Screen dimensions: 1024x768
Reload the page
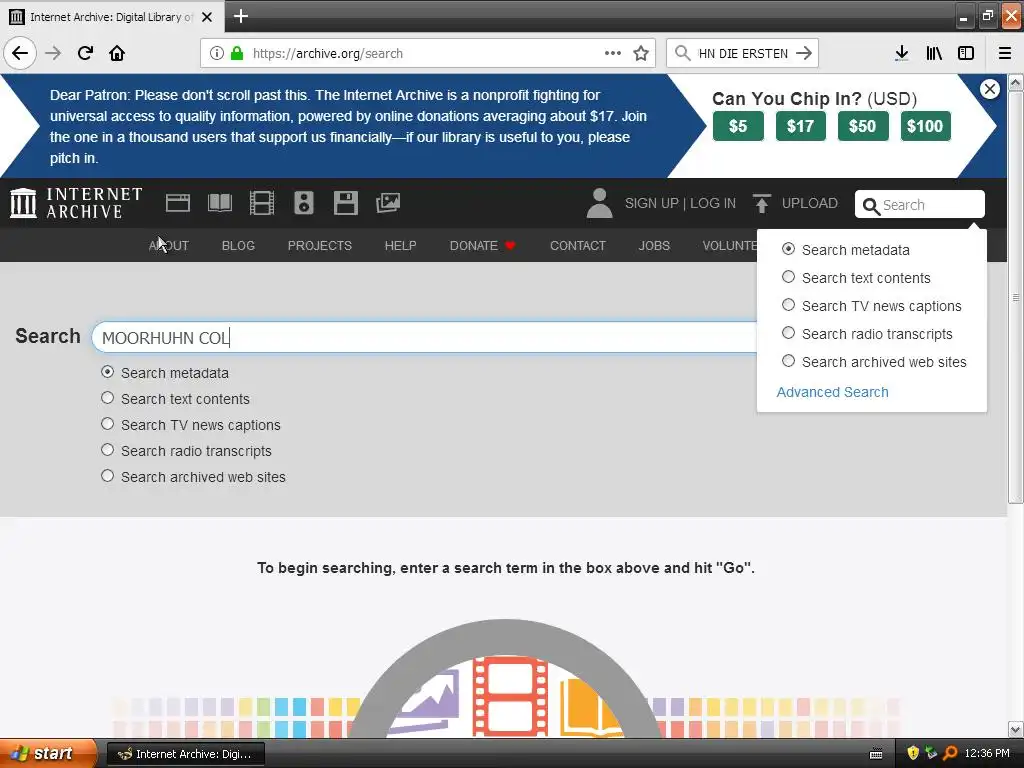85,53
